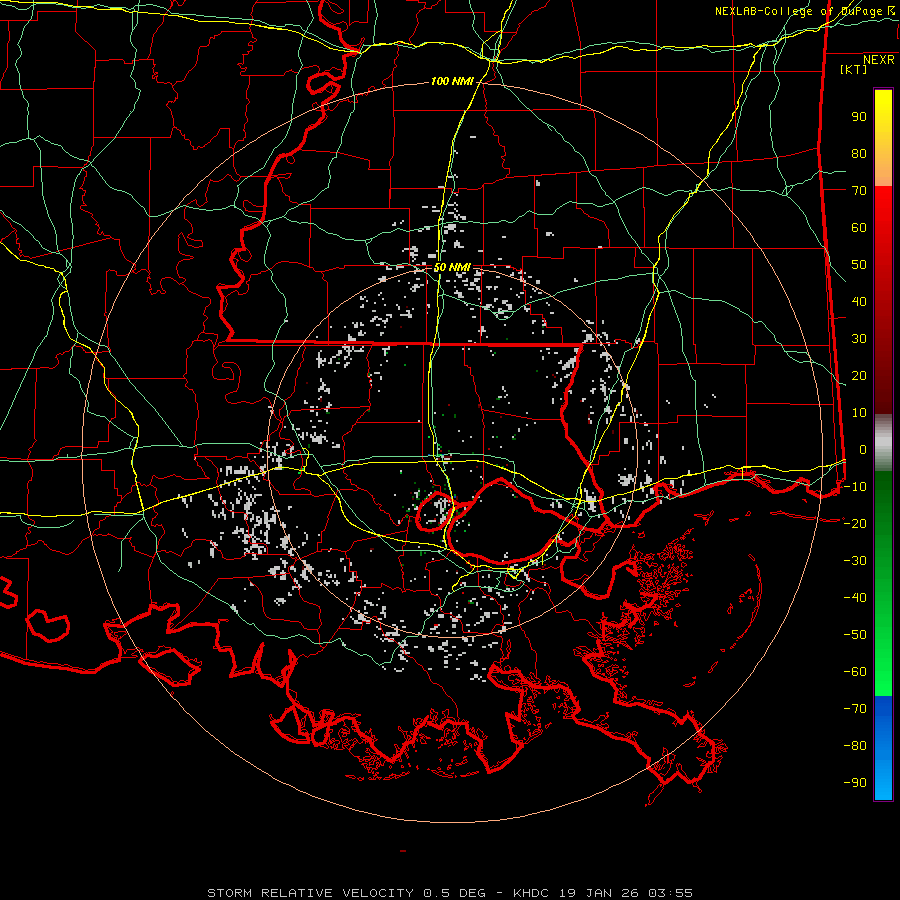Click the 0 value on the velocity scale
Image resolution: width=900 pixels, height=900 pixels.
pos(863,449)
